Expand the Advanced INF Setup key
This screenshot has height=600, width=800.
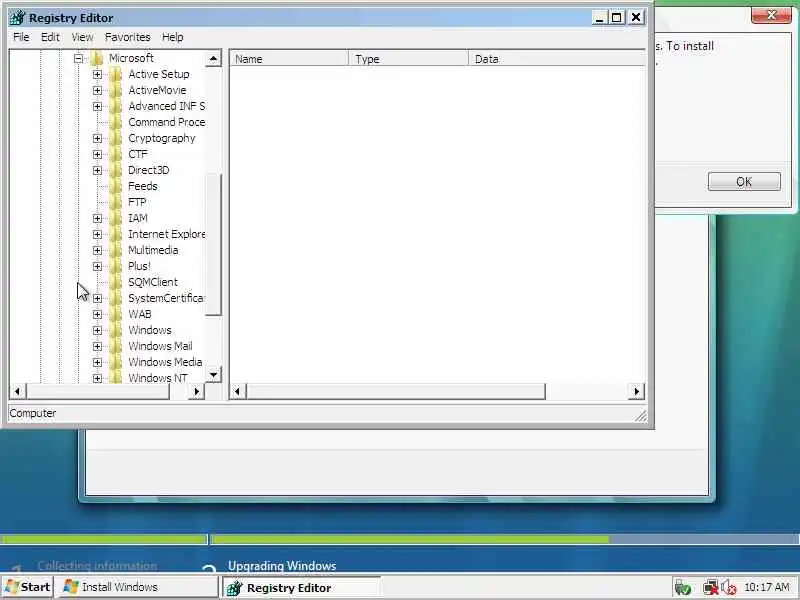click(x=97, y=107)
